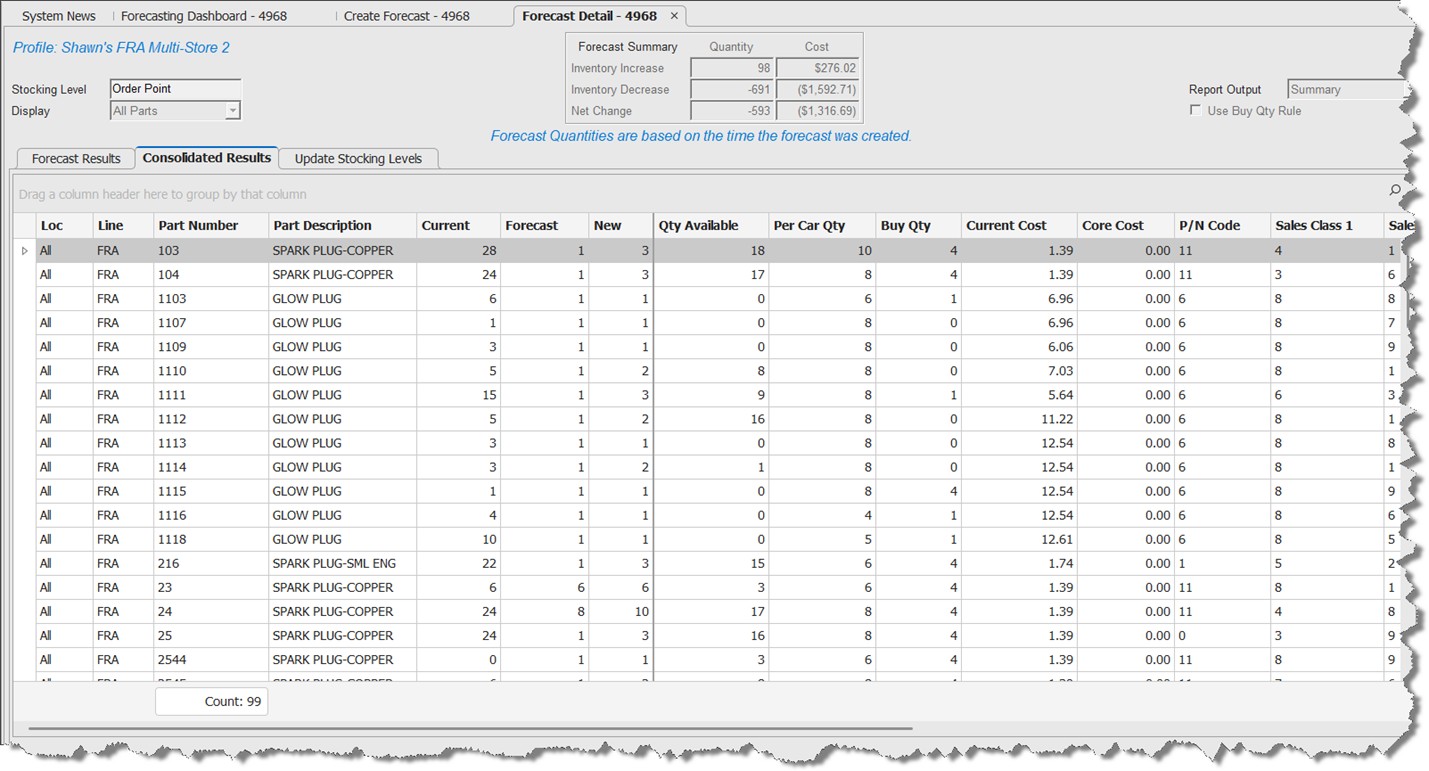Enable the Use Buy Qty Rule checkbox
The width and height of the screenshot is (1429, 771).
1195,111
